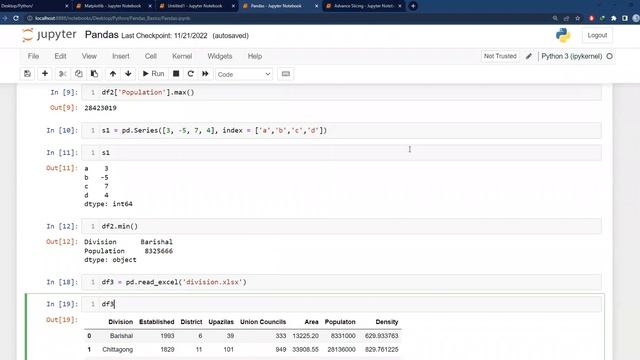Screen dimensions: 640x360
Task: Open the command palette keyboard icon
Action: 286,74
